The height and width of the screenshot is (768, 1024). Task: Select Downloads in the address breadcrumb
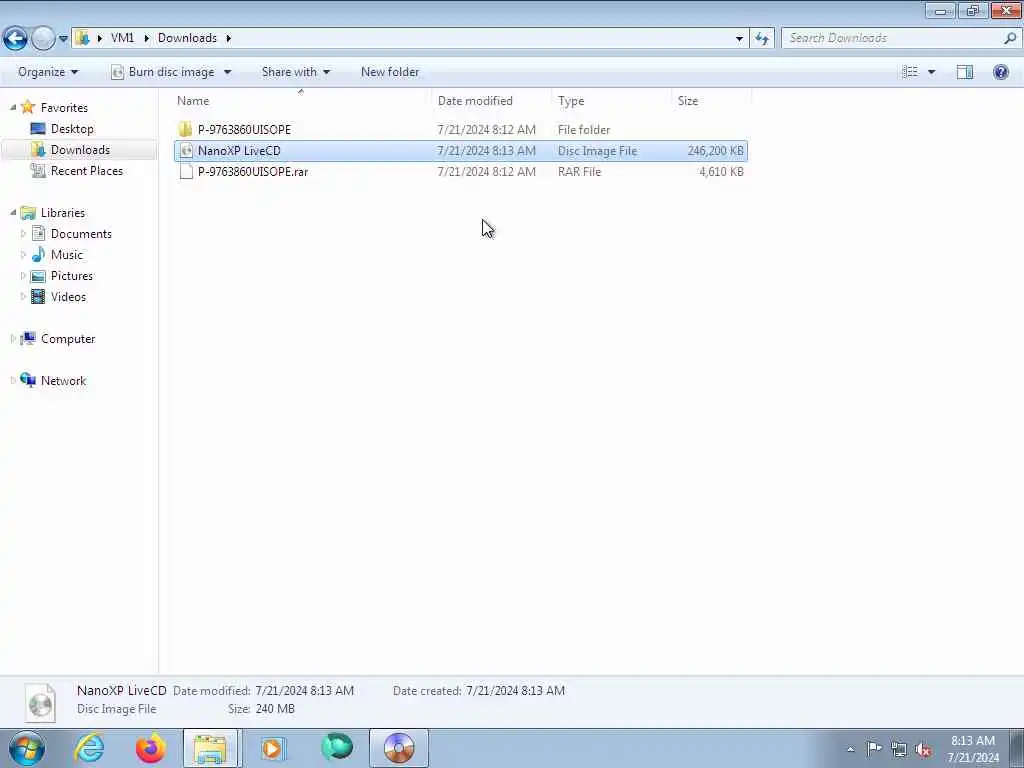pos(187,38)
